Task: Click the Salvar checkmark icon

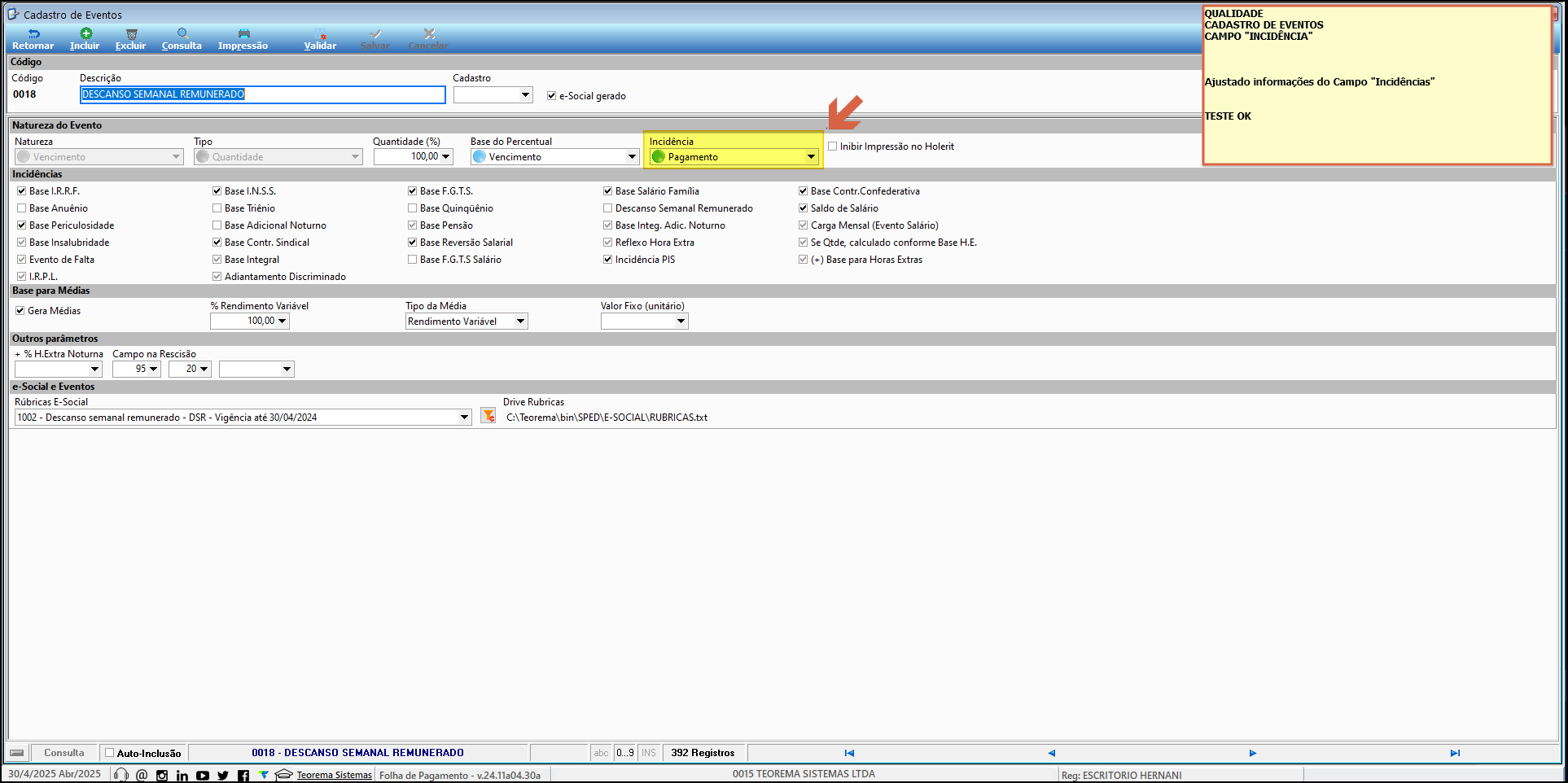Action: point(375,34)
